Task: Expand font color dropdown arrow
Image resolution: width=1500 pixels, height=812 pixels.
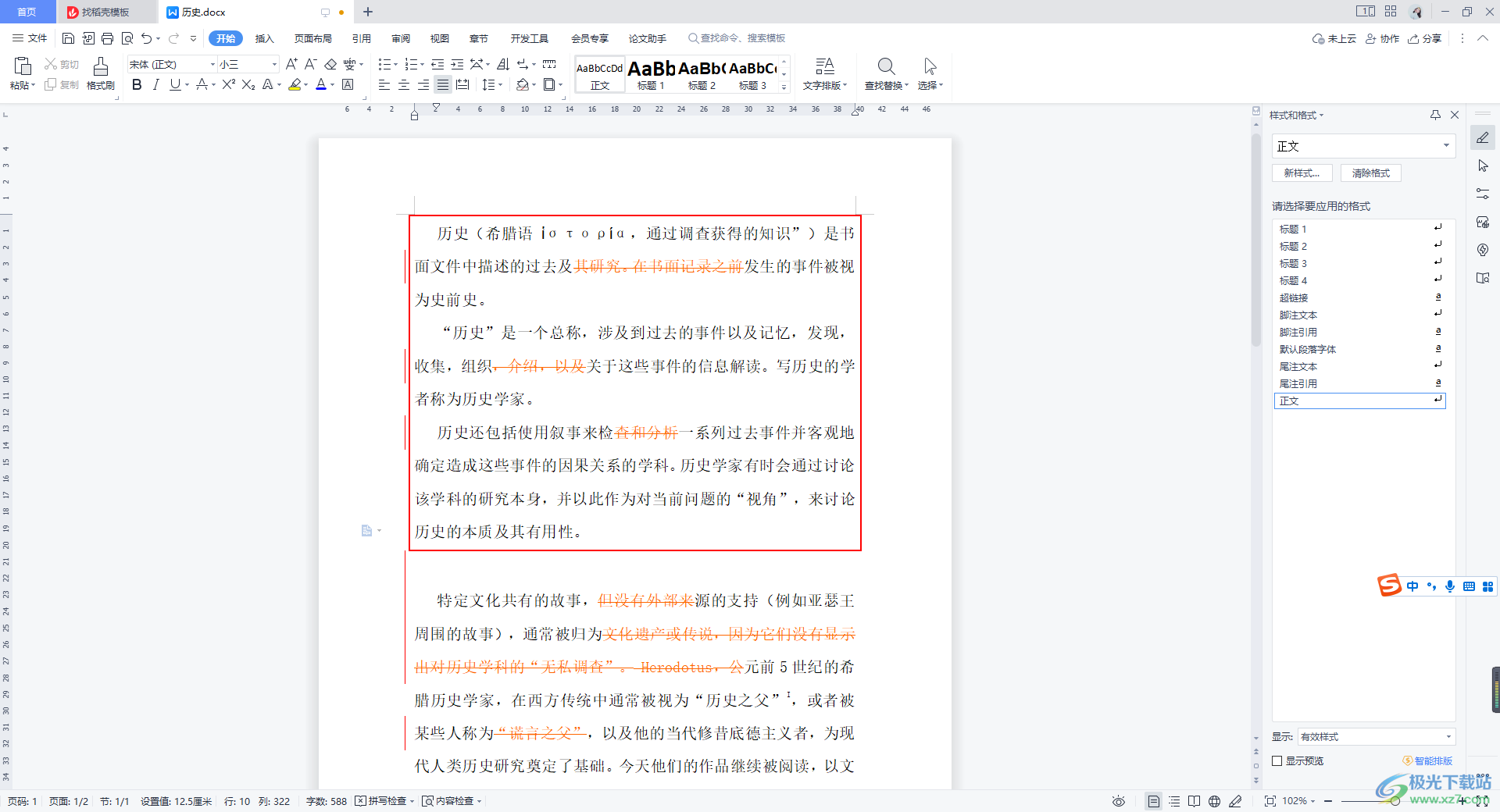Action: coord(332,85)
